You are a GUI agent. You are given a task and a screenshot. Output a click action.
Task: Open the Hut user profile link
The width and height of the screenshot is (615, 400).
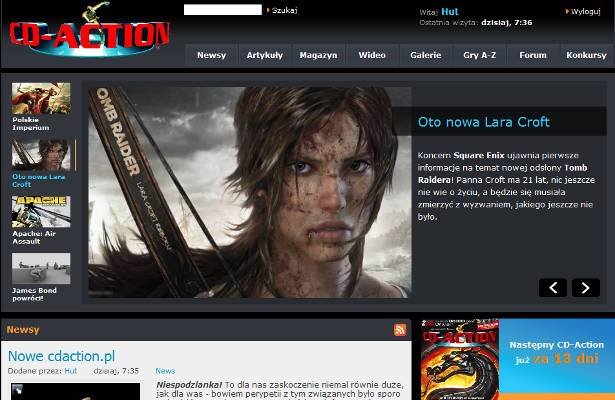coord(449,12)
